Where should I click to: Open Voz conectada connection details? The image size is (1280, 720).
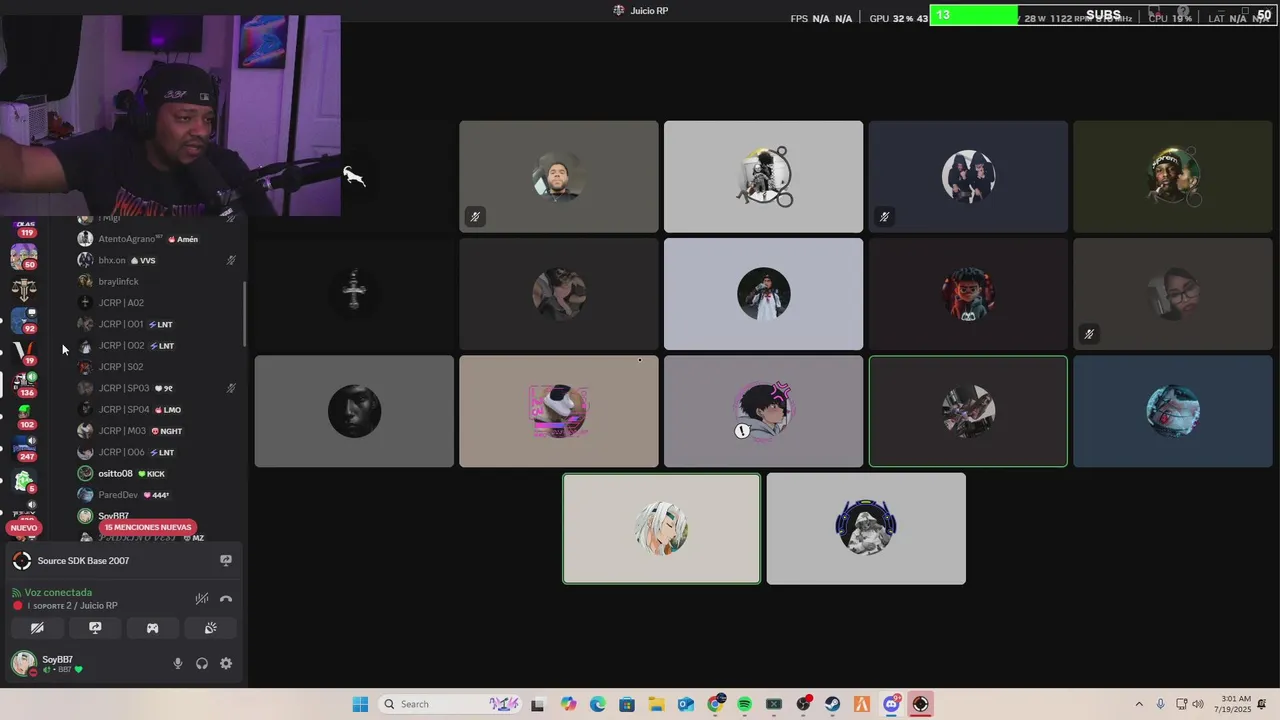(58, 593)
